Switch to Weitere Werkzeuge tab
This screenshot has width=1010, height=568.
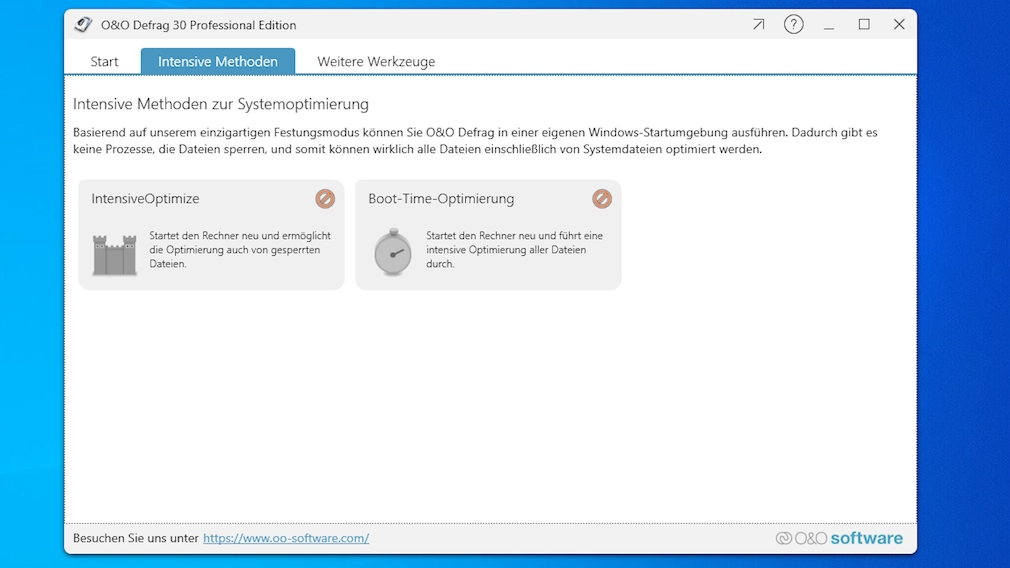(376, 61)
